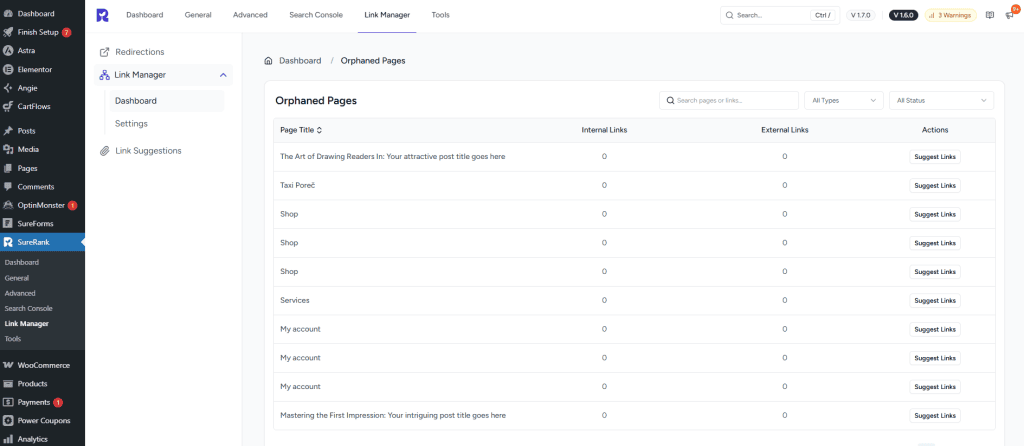Suggest links for Art of Drawing Readers In
1024x446 pixels.
[935, 157]
